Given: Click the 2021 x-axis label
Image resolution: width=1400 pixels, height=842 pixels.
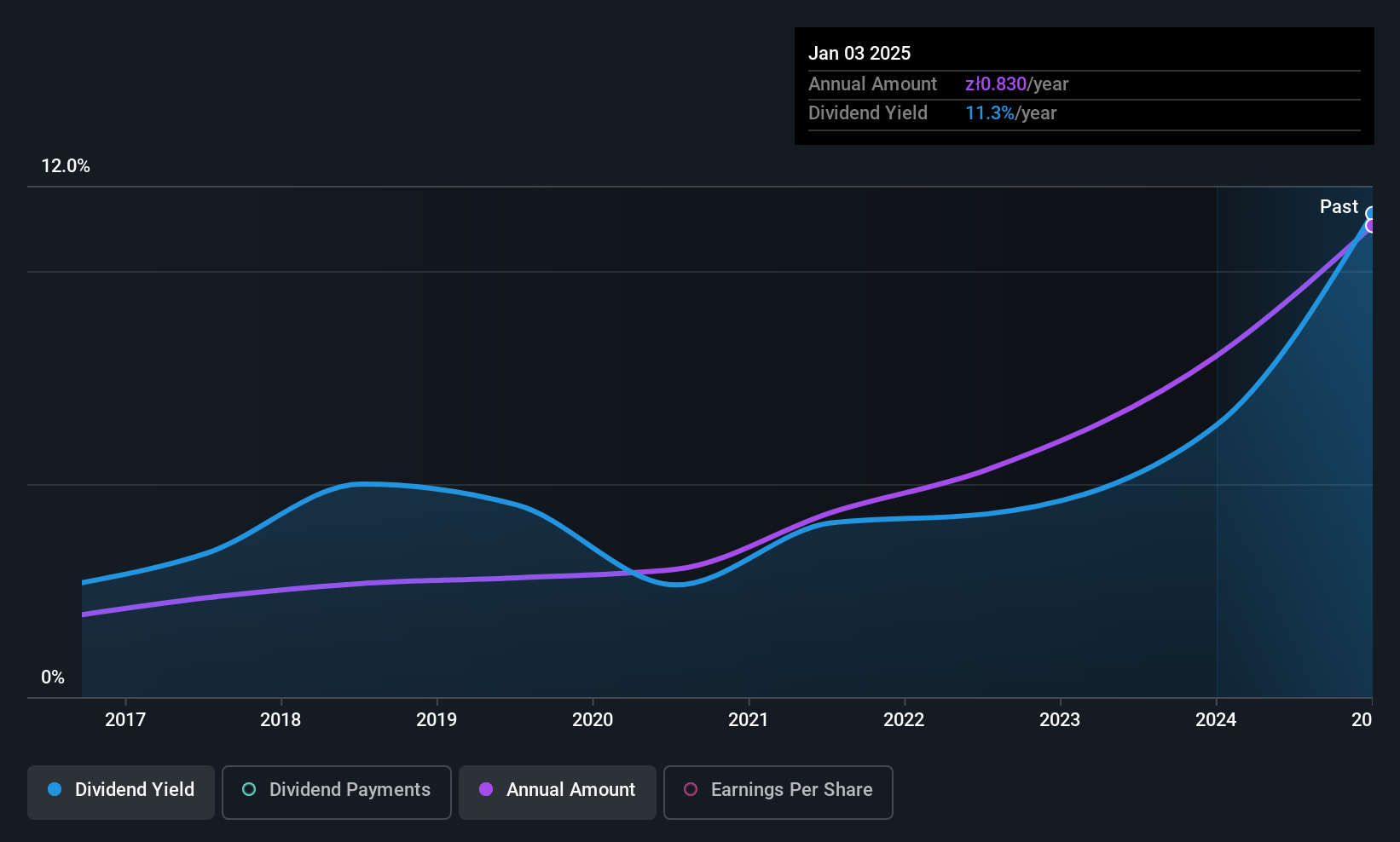Looking at the screenshot, I should (749, 719).
